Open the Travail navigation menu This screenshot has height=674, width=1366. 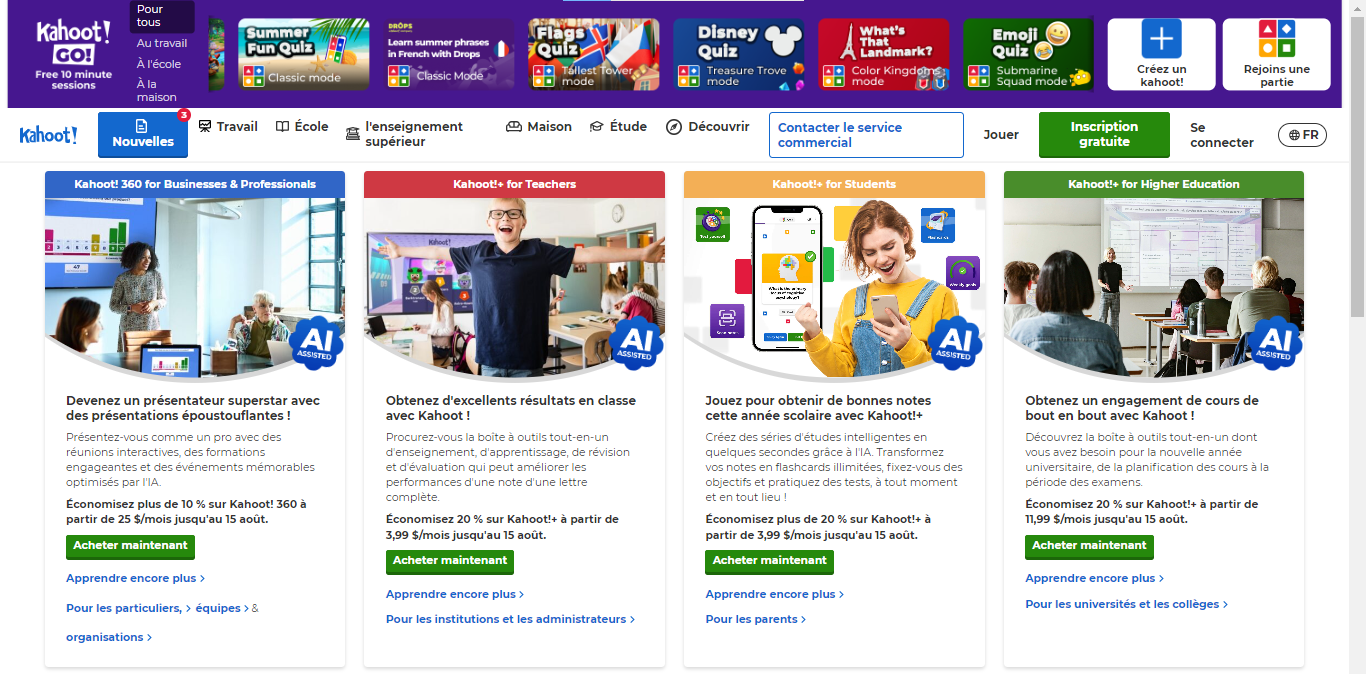pyautogui.click(x=228, y=127)
